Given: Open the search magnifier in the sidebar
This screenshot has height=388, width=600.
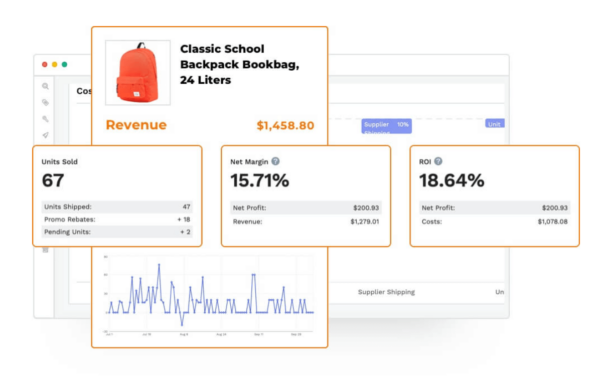Looking at the screenshot, I should 45,86.
